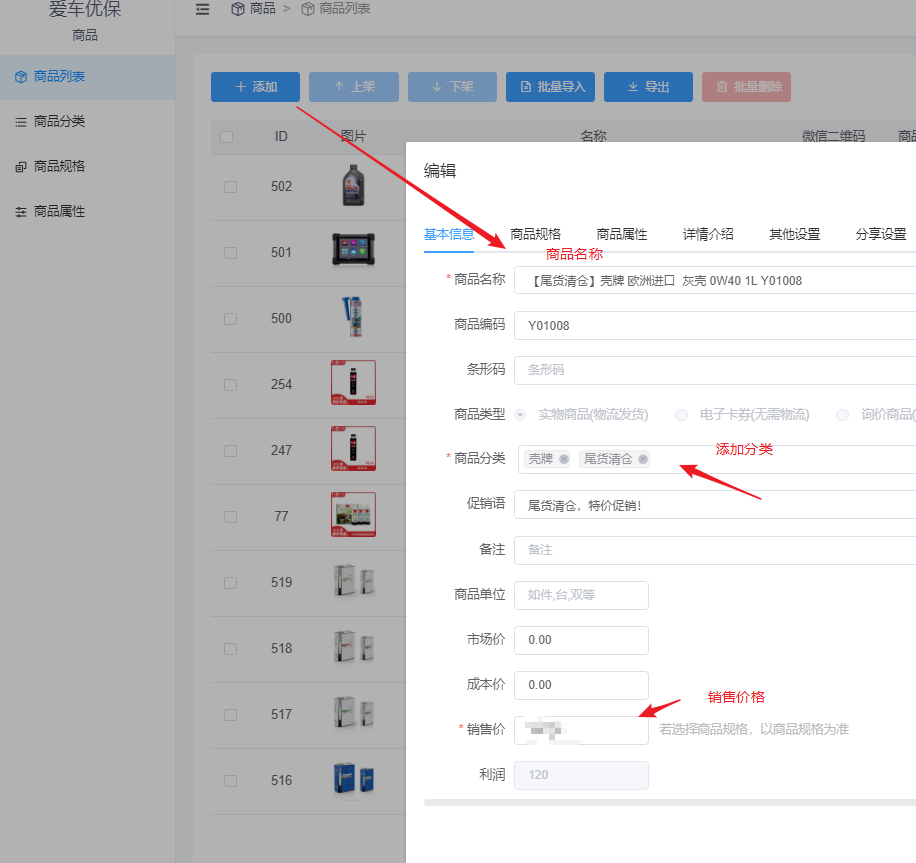916x863 pixels.
Task: Open 商品规格 from the sidebar
Action: click(x=62, y=166)
